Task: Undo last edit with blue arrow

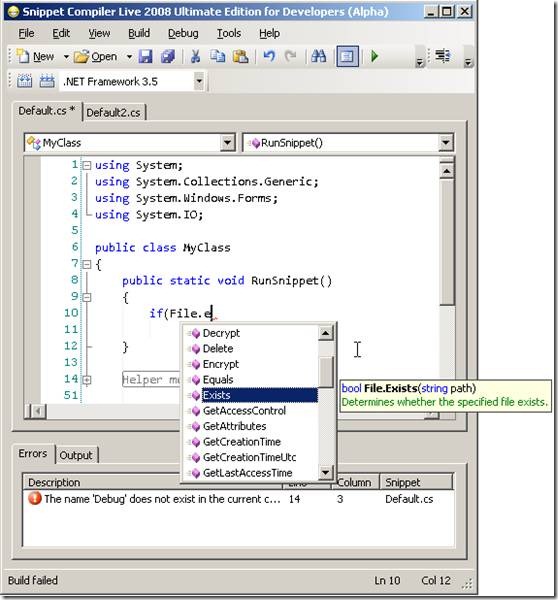Action: 269,56
